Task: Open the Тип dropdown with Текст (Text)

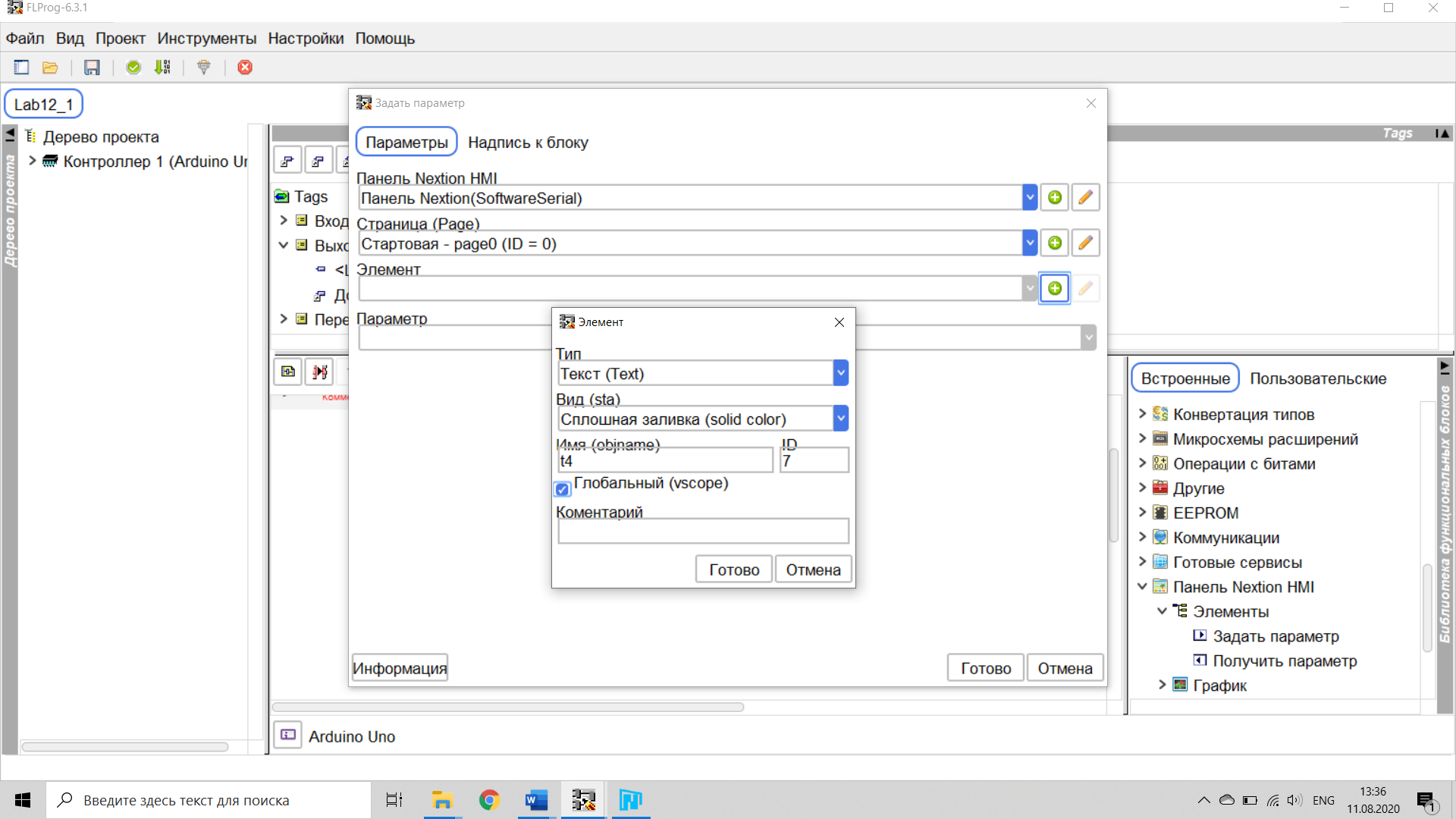Action: coord(840,373)
